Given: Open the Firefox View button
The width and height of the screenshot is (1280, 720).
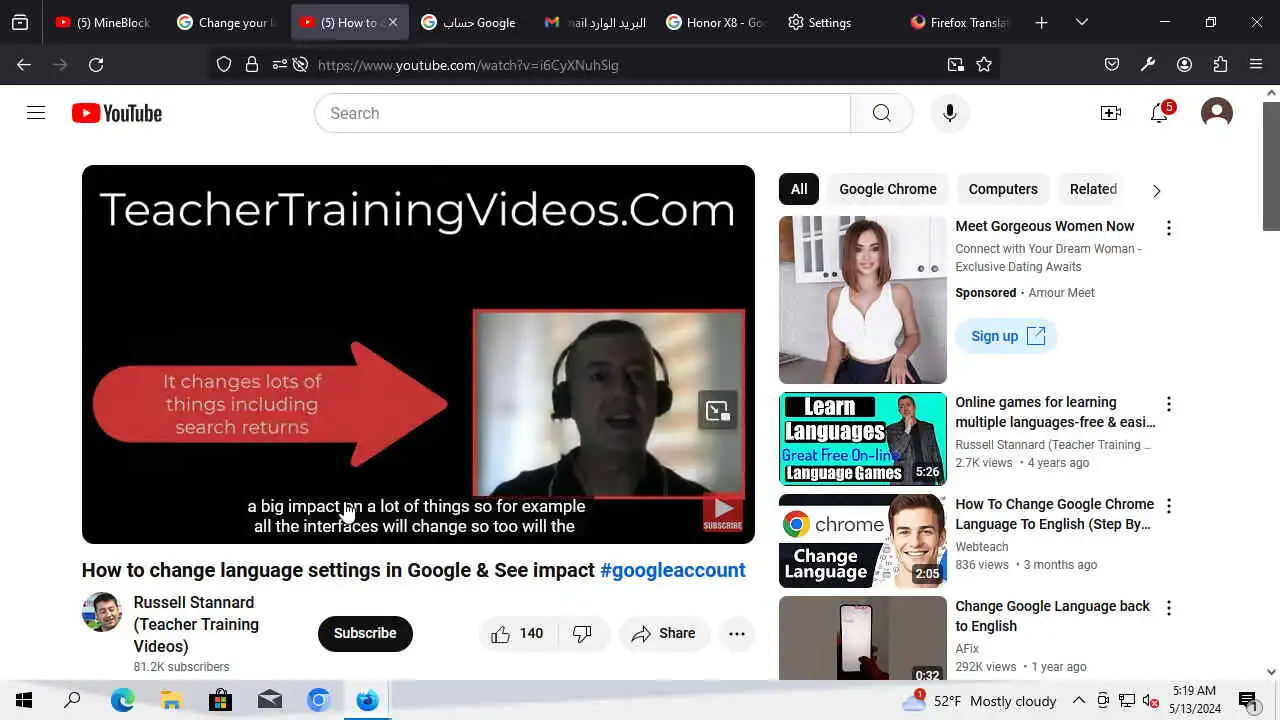Looking at the screenshot, I should [x=20, y=22].
